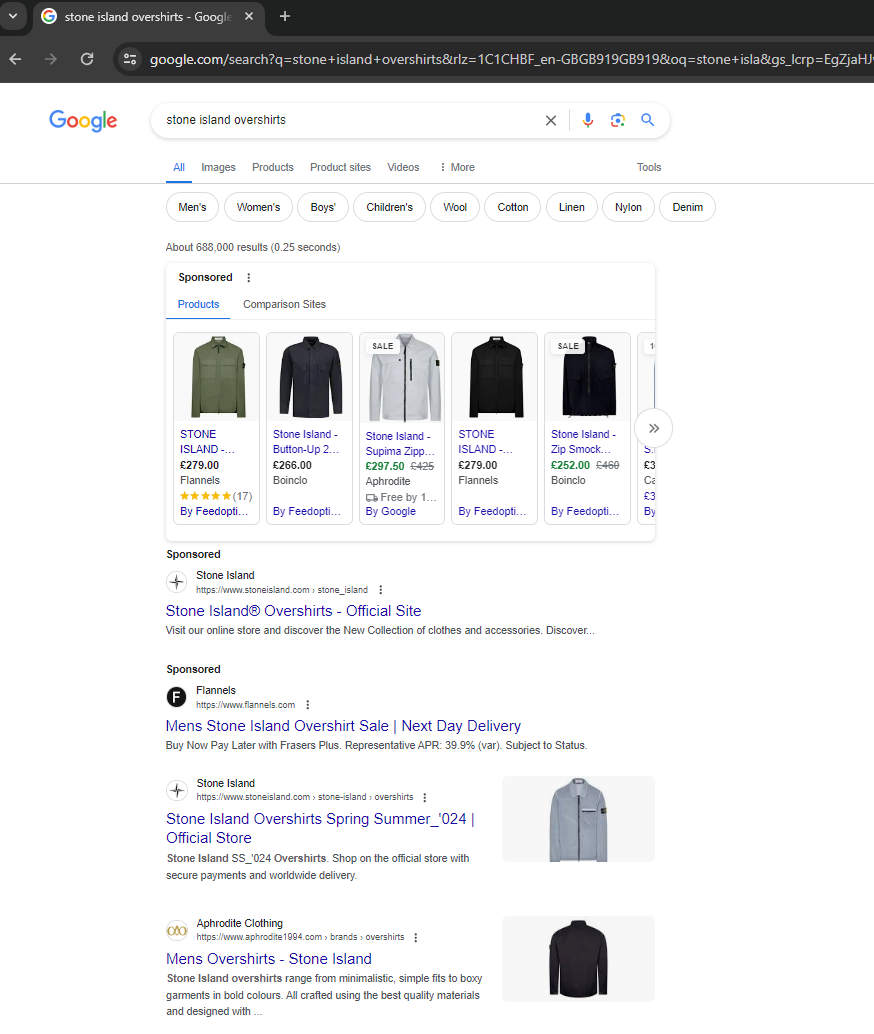Select the All results tab

(x=179, y=167)
